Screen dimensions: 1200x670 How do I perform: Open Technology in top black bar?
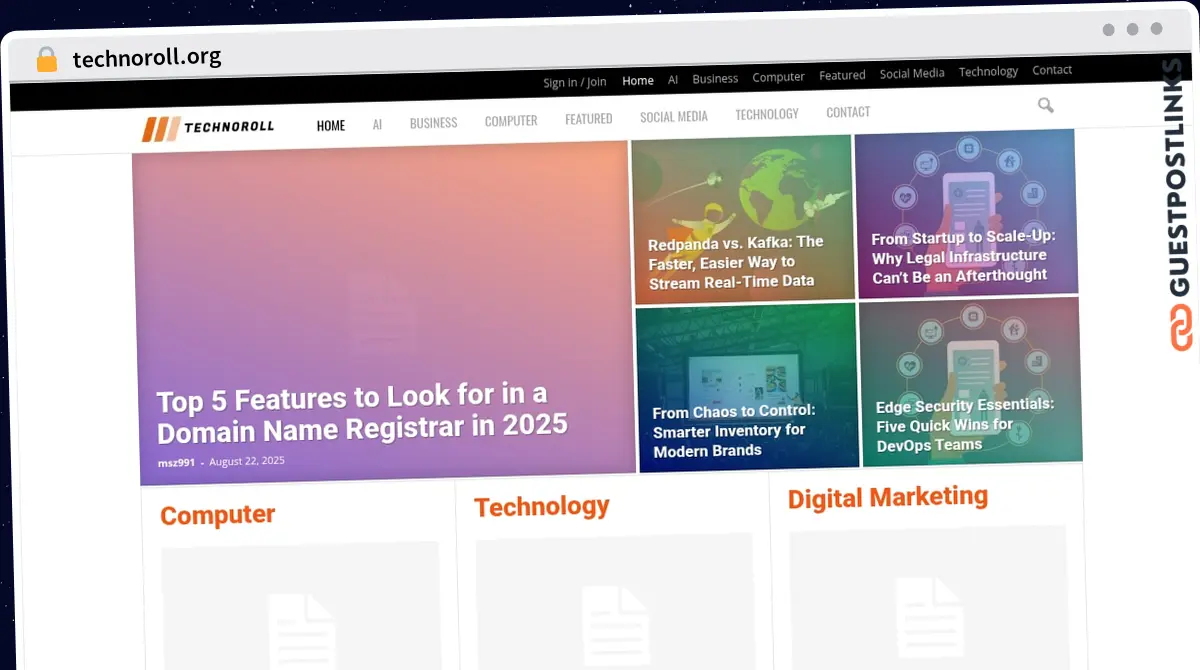tap(988, 72)
